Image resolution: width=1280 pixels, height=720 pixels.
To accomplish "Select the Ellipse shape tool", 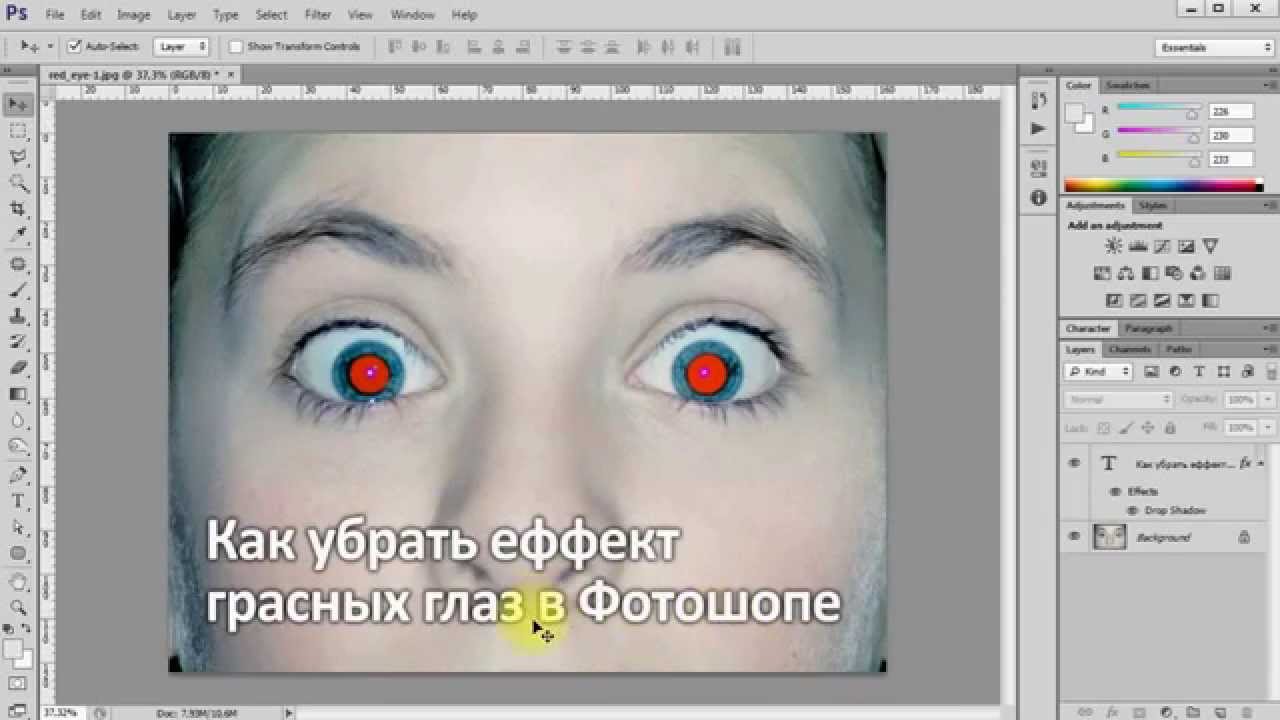I will tap(18, 553).
